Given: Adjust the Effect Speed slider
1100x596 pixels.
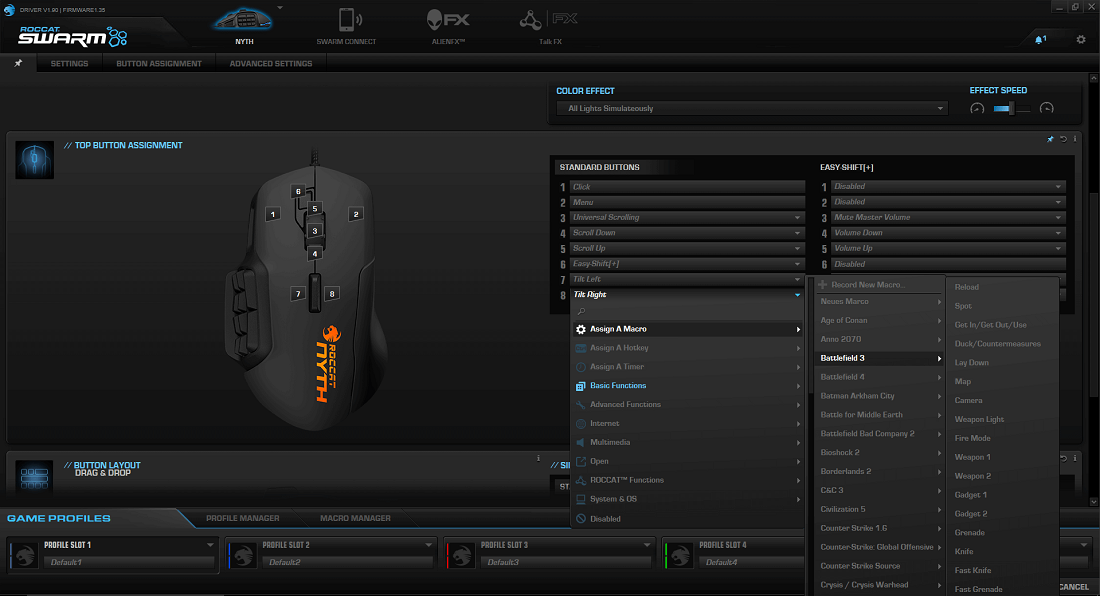Looking at the screenshot, I should (1011, 109).
